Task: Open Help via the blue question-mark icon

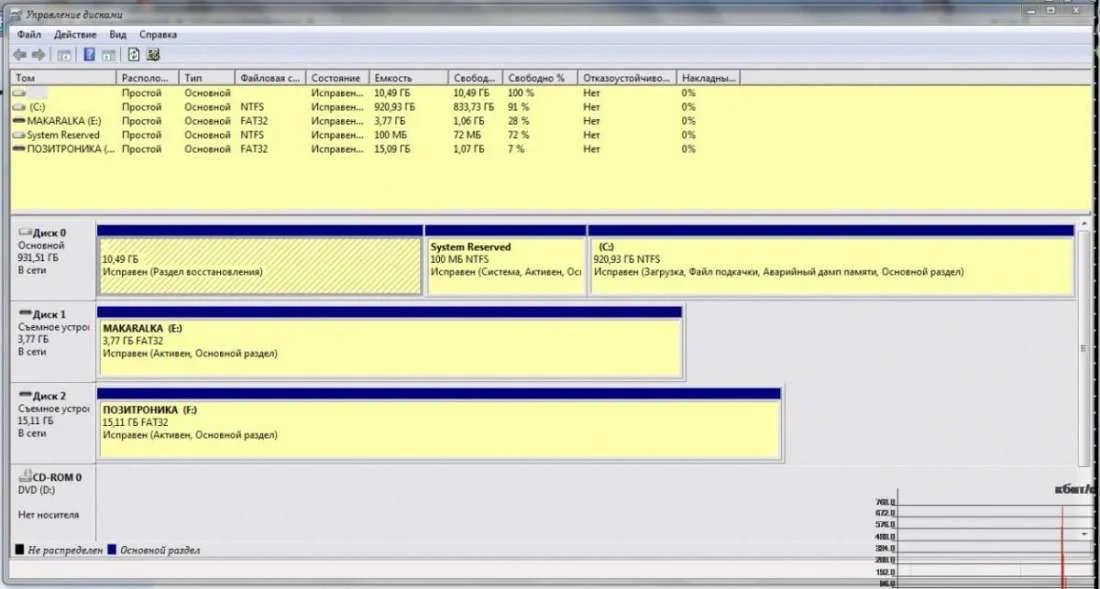Action: [89, 55]
